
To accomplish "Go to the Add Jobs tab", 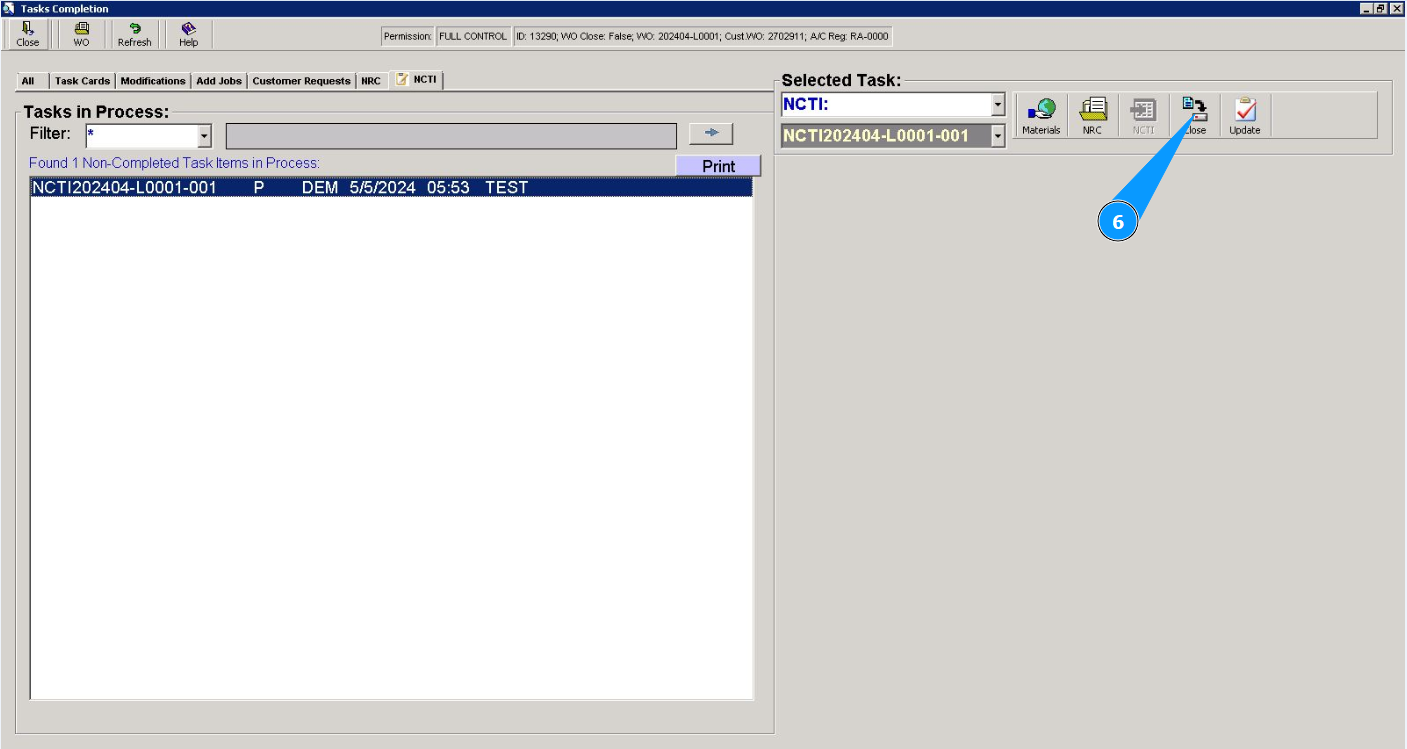I will [219, 81].
